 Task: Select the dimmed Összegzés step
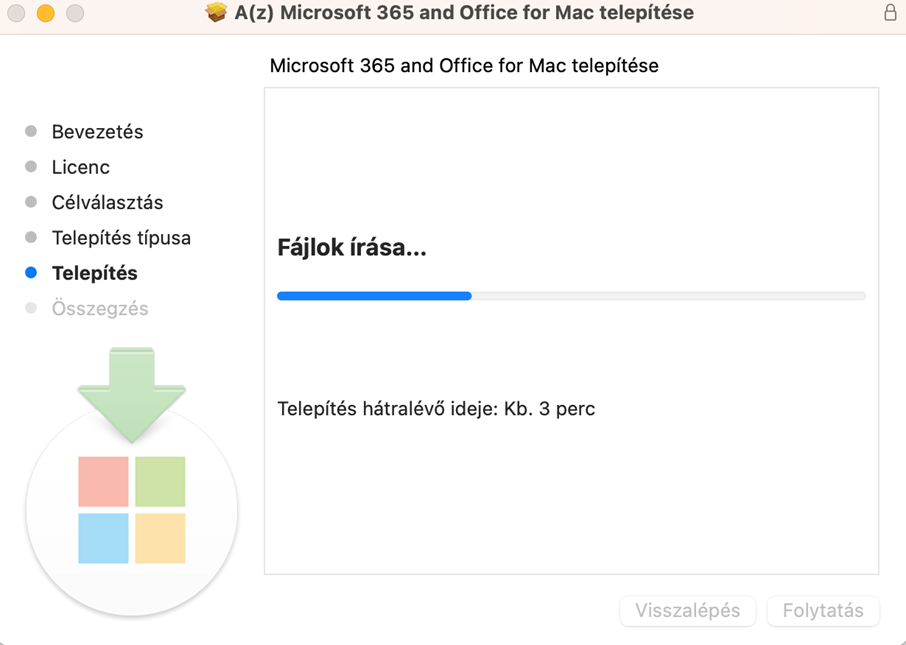100,309
